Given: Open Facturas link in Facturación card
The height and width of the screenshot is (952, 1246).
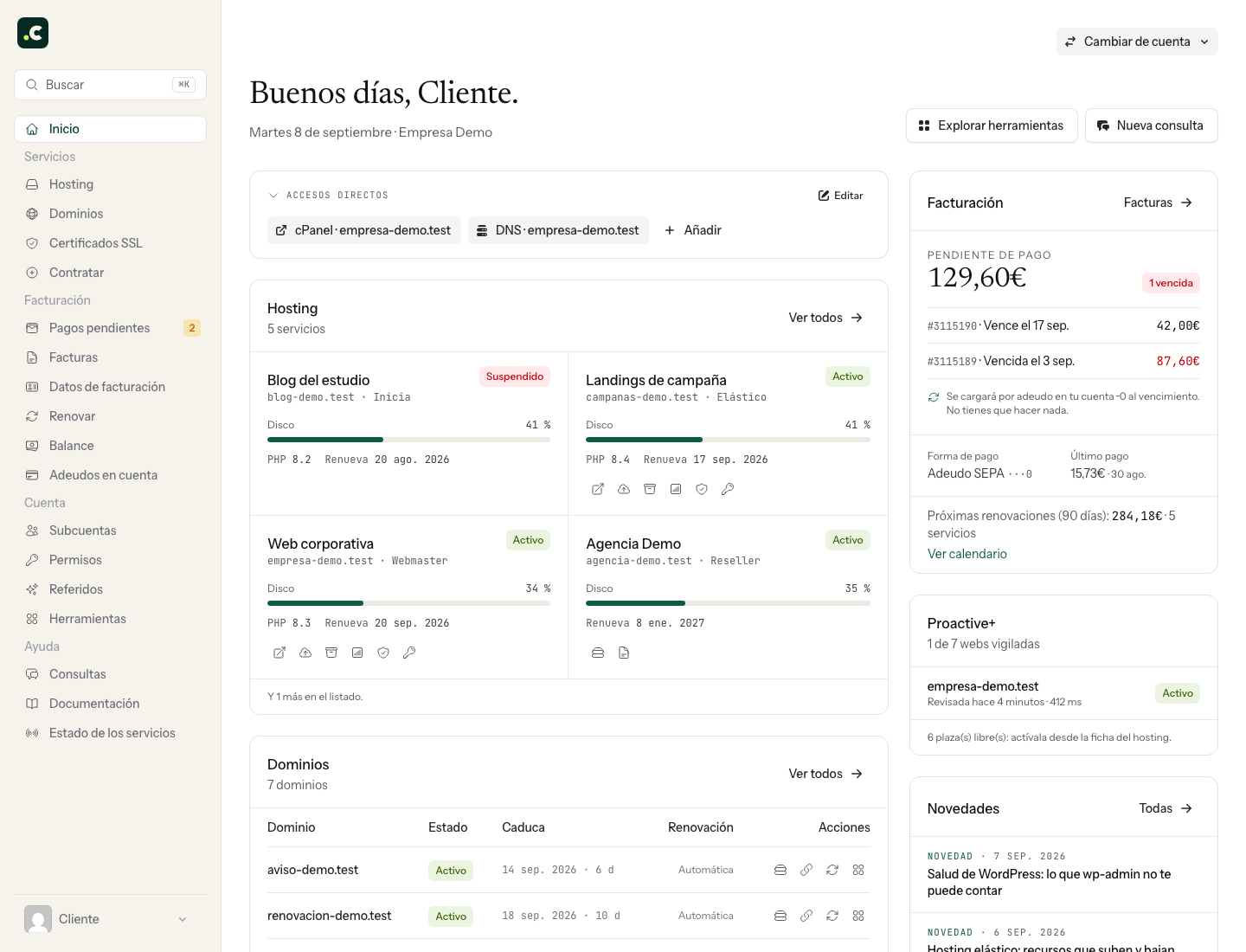Looking at the screenshot, I should (x=1158, y=203).
